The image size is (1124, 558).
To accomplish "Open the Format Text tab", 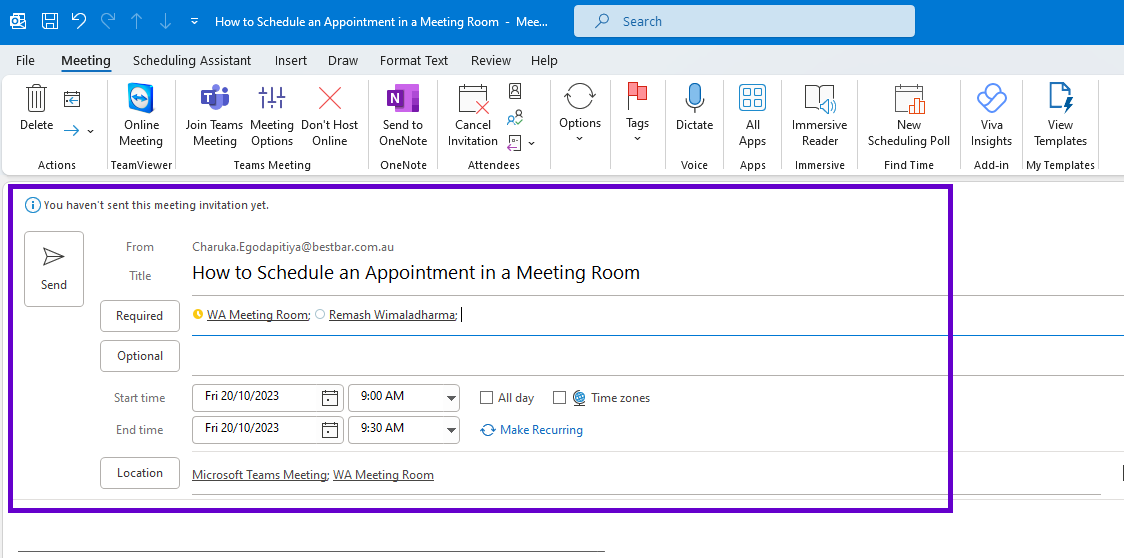I will coord(414,61).
